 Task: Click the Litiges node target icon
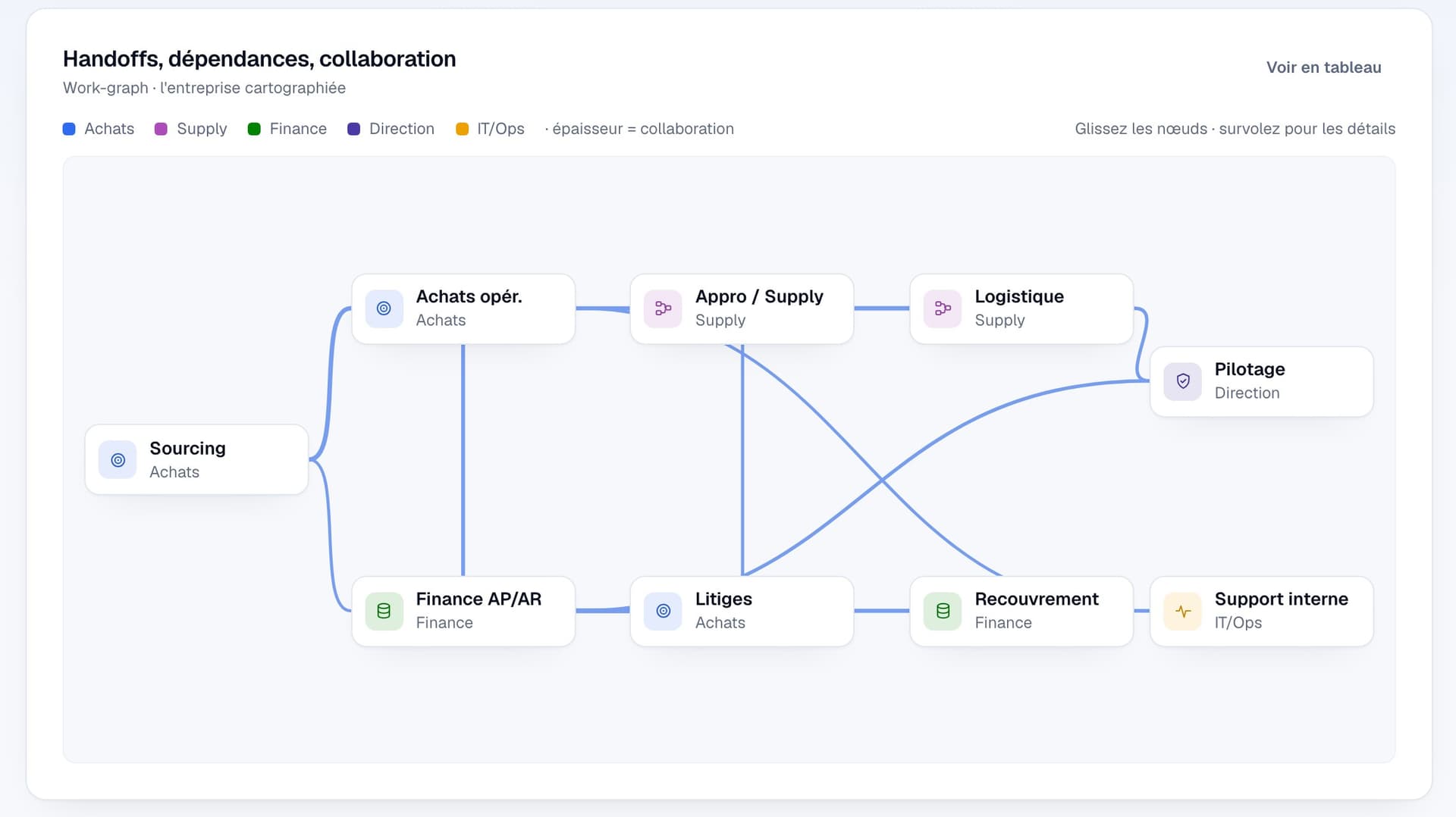click(663, 611)
